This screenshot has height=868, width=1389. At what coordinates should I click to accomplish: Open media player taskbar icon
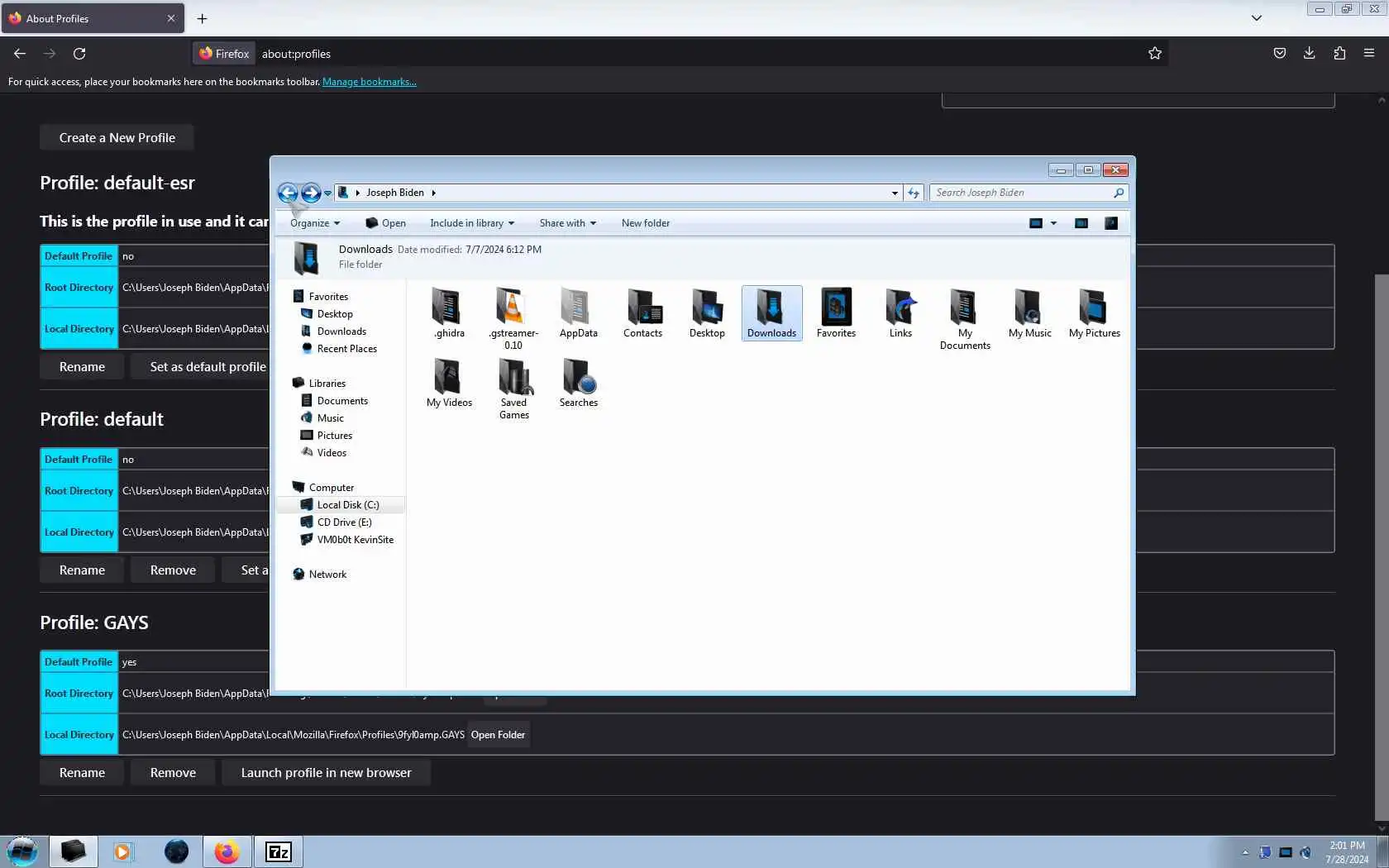(122, 851)
